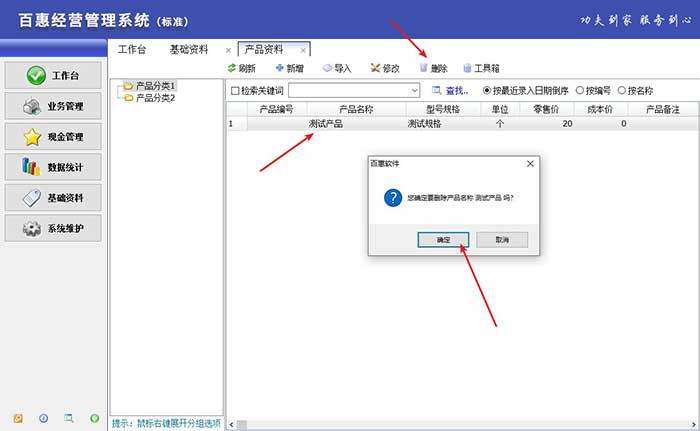Open 现金管理 with star icon
Screen dimensions: 700x431
click(53, 137)
